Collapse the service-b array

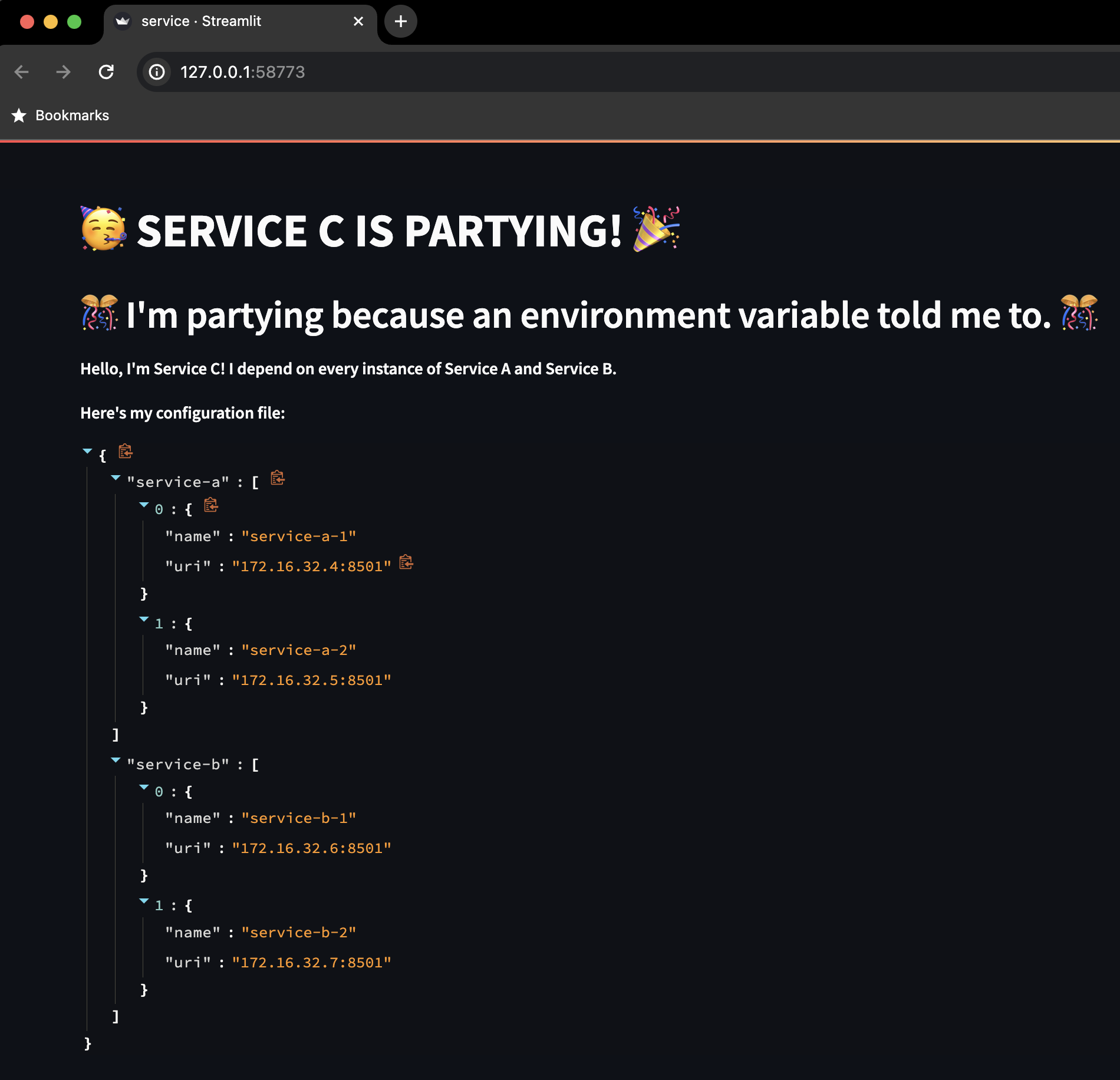click(x=116, y=760)
